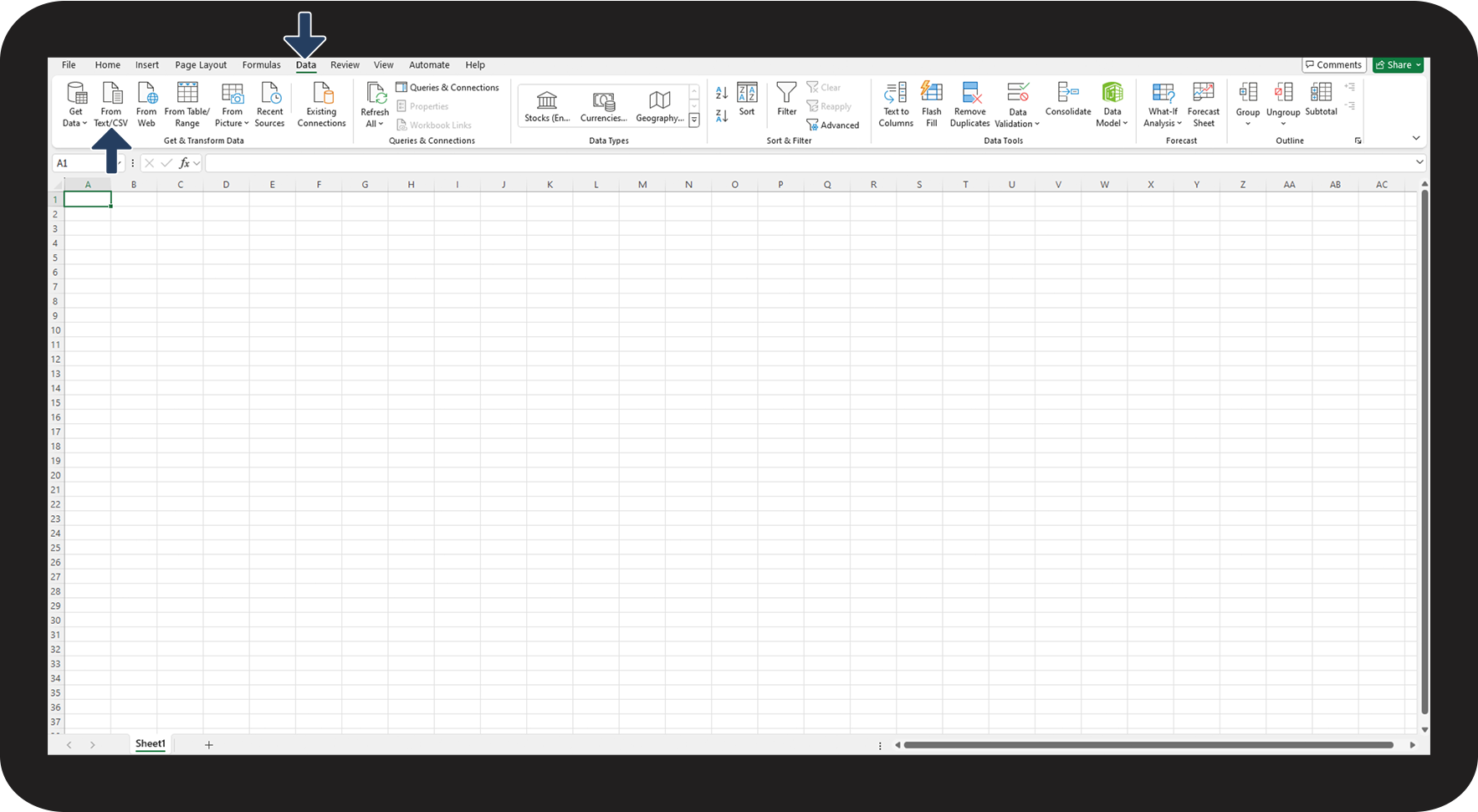
Task: Open Existing Connections
Action: (321, 105)
